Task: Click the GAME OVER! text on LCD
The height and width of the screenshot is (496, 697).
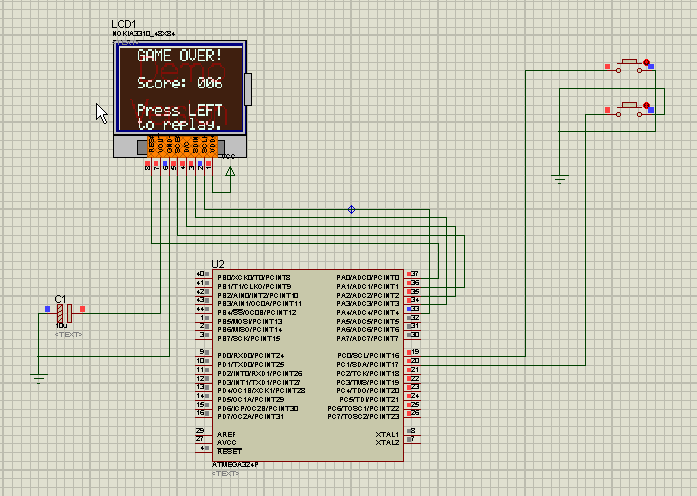Action: [180, 56]
